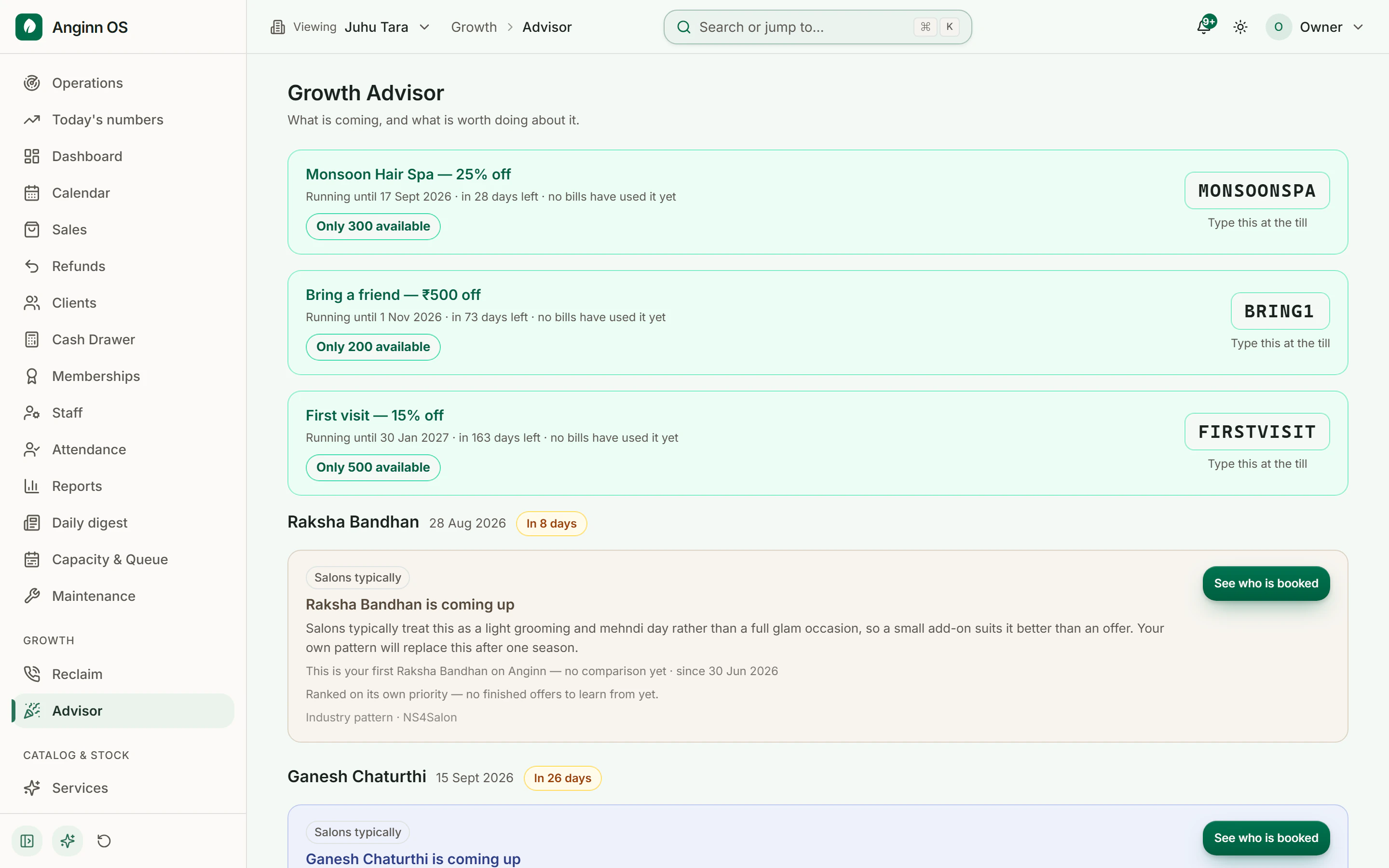Image resolution: width=1389 pixels, height=868 pixels.
Task: Click the Anginn OS leaf logo
Action: click(29, 27)
